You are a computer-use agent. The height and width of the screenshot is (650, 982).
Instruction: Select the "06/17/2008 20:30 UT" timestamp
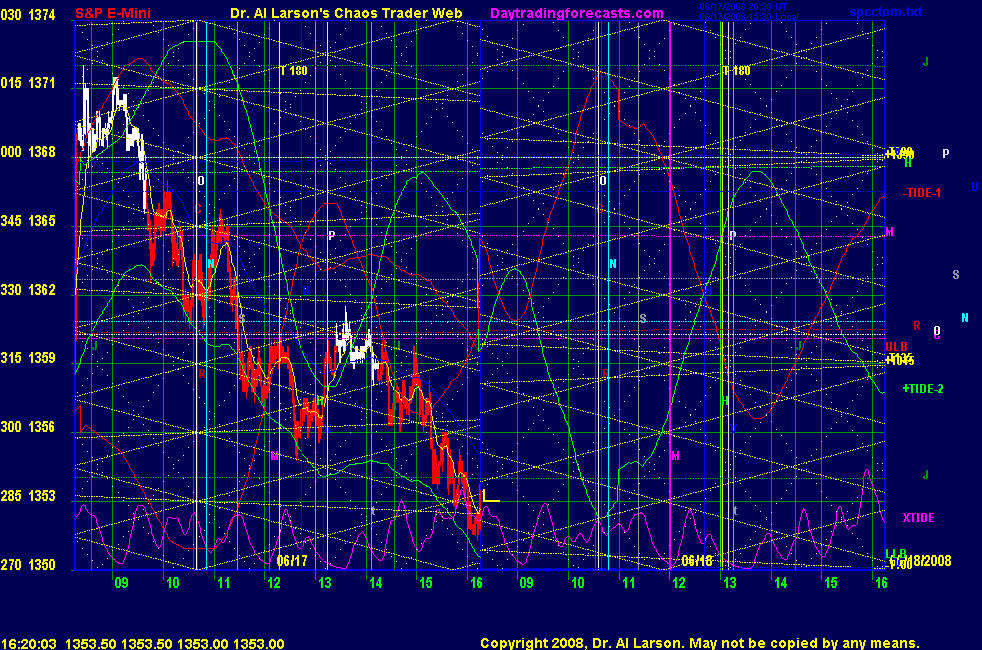click(x=743, y=7)
